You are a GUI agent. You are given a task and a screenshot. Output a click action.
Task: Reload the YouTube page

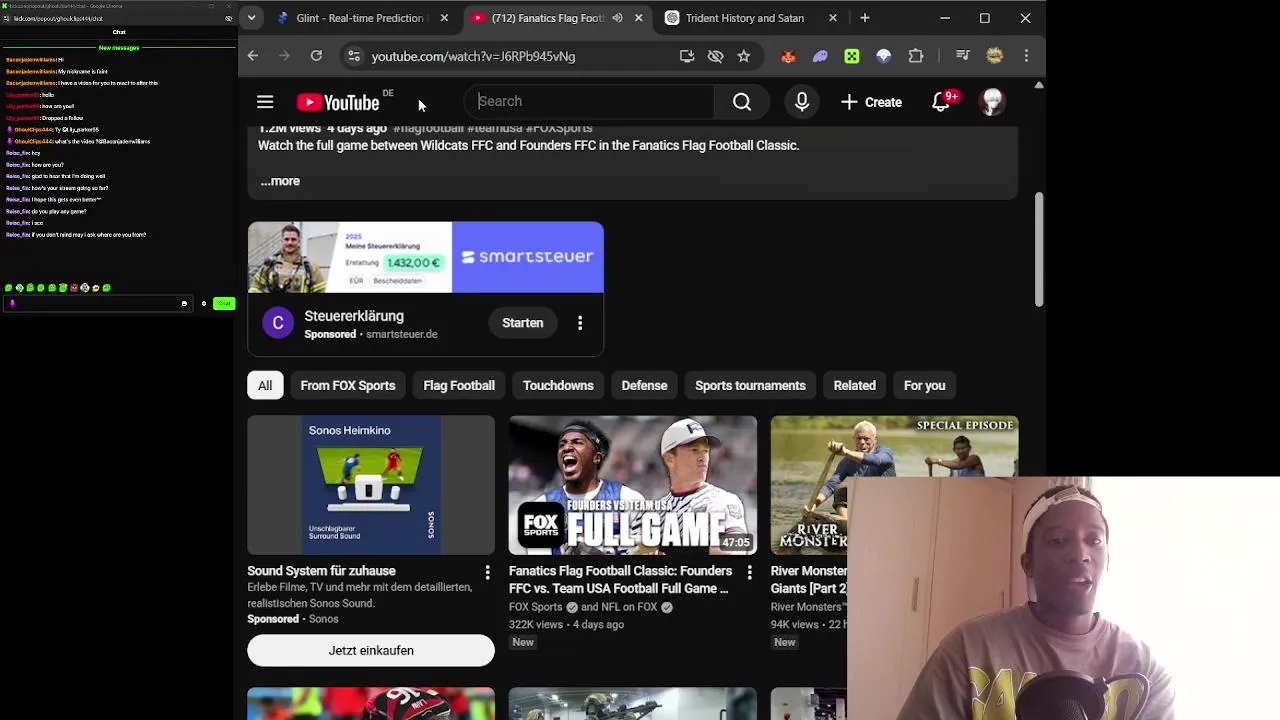(x=316, y=56)
